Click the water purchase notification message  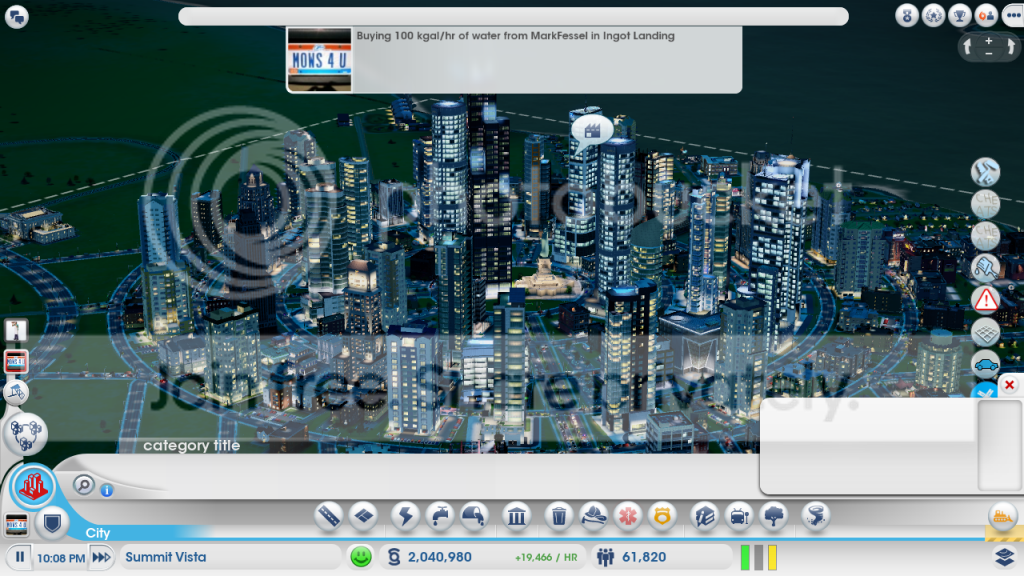tap(515, 36)
